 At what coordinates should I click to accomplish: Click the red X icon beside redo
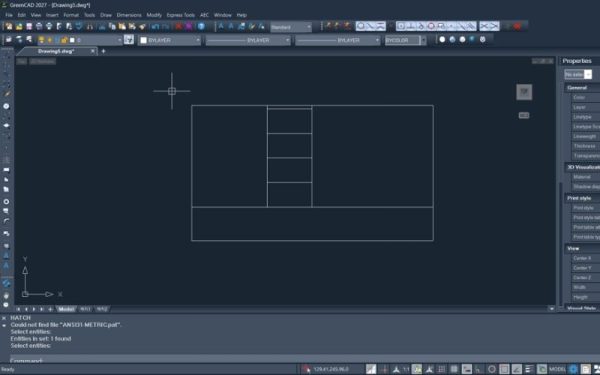click(179, 26)
